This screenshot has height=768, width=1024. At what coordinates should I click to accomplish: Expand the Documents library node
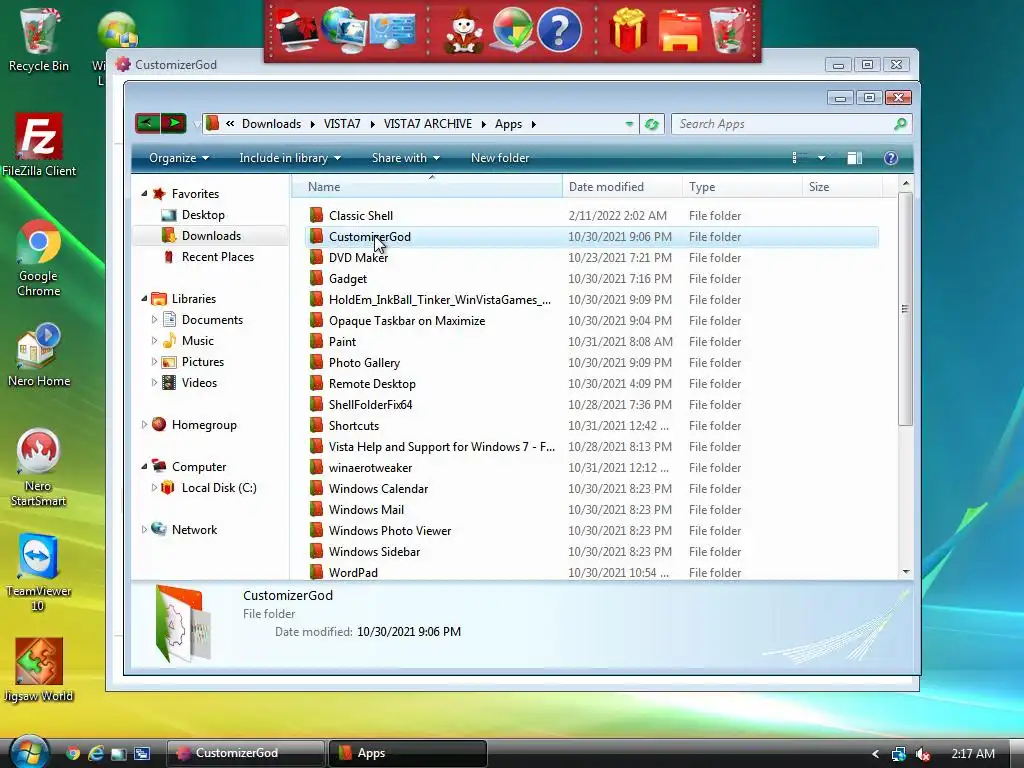click(154, 319)
